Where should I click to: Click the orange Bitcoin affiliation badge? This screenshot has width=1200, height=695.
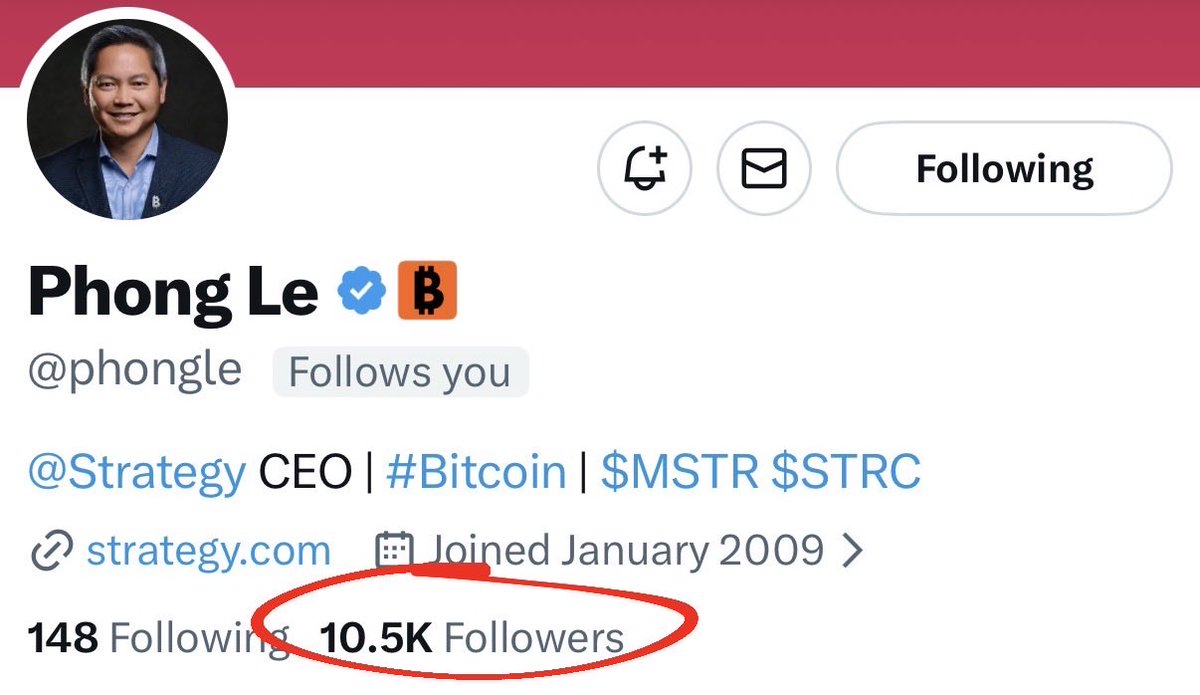[x=427, y=290]
